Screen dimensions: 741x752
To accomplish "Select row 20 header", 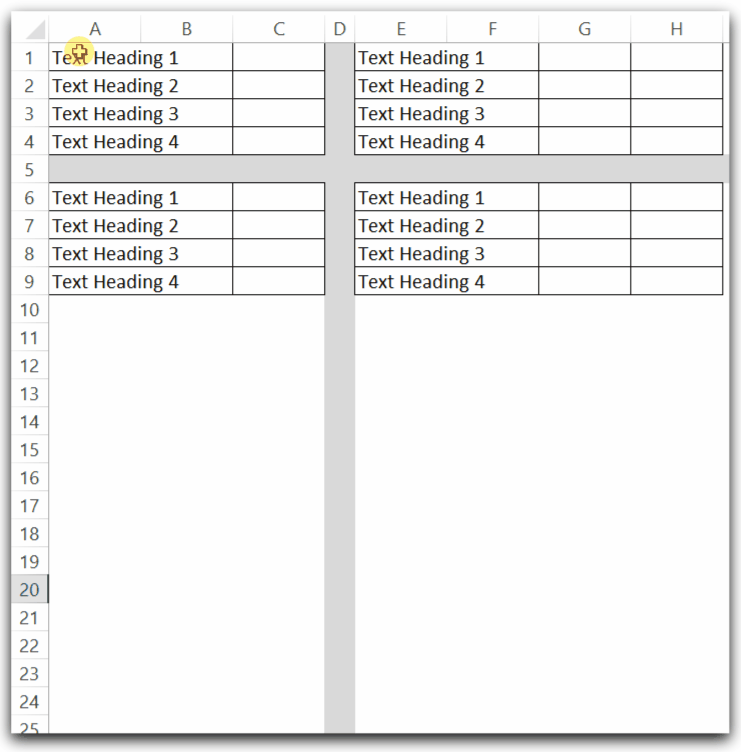I will coord(29,589).
